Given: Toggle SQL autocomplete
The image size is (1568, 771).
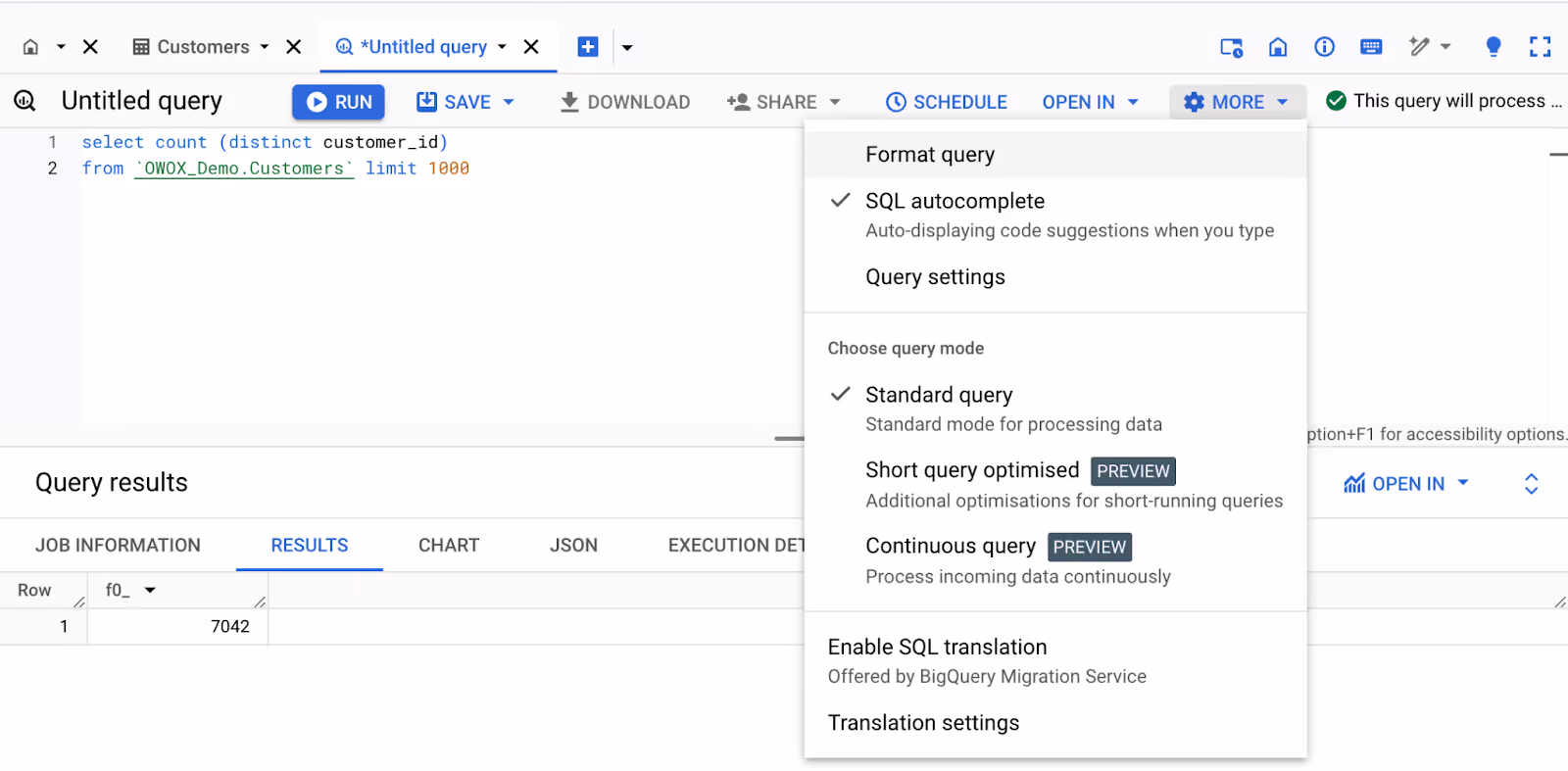Looking at the screenshot, I should pyautogui.click(x=1055, y=216).
